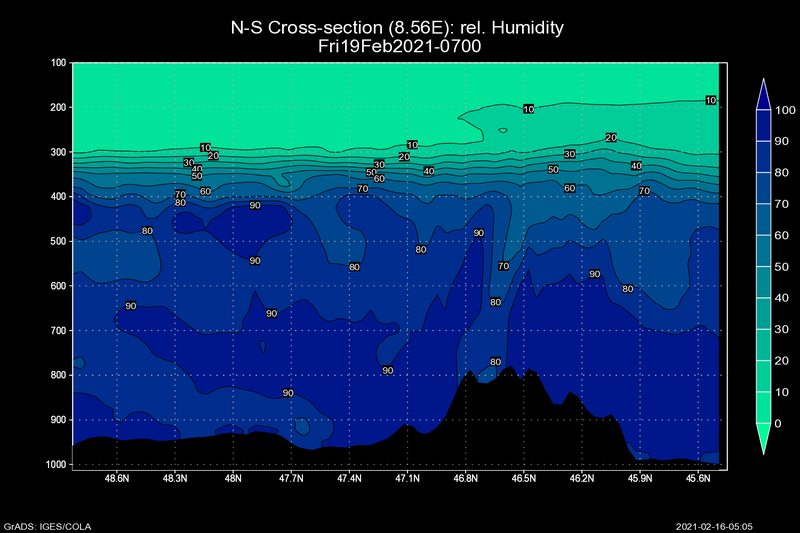Image resolution: width=800 pixels, height=533 pixels.
Task: Select the colorbar segment between 40 and 50
Action: click(x=763, y=283)
